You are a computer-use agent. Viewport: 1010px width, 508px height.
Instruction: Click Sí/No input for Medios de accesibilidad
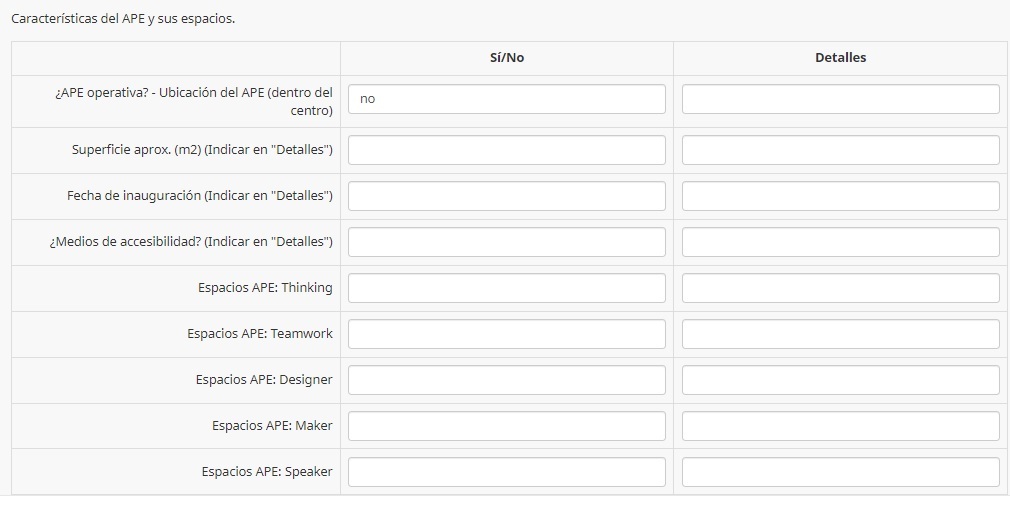pyautogui.click(x=506, y=242)
